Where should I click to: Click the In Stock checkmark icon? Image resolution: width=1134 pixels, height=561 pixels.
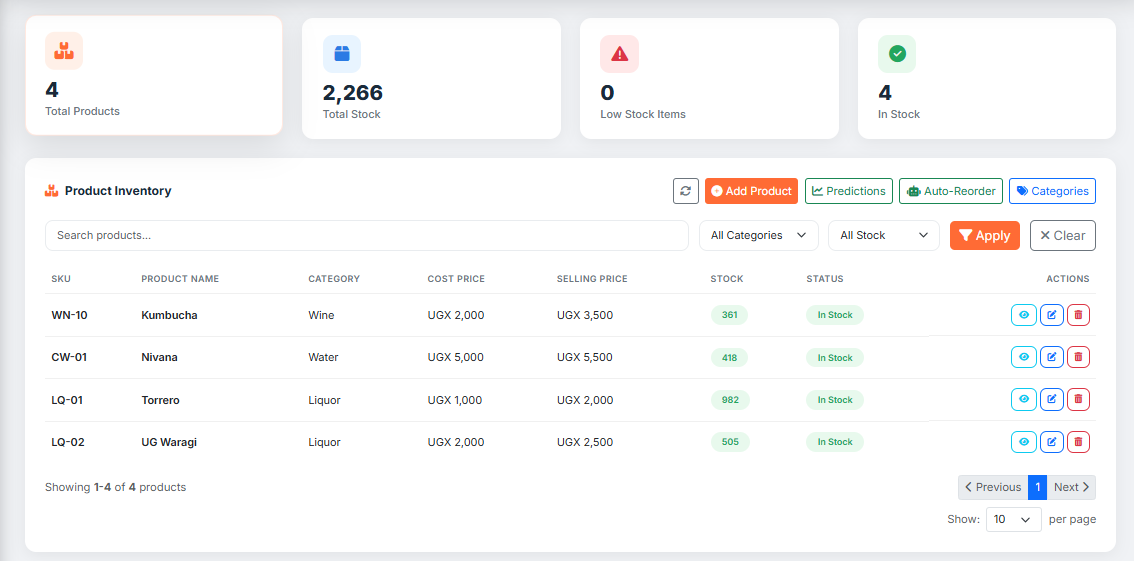pyautogui.click(x=897, y=53)
